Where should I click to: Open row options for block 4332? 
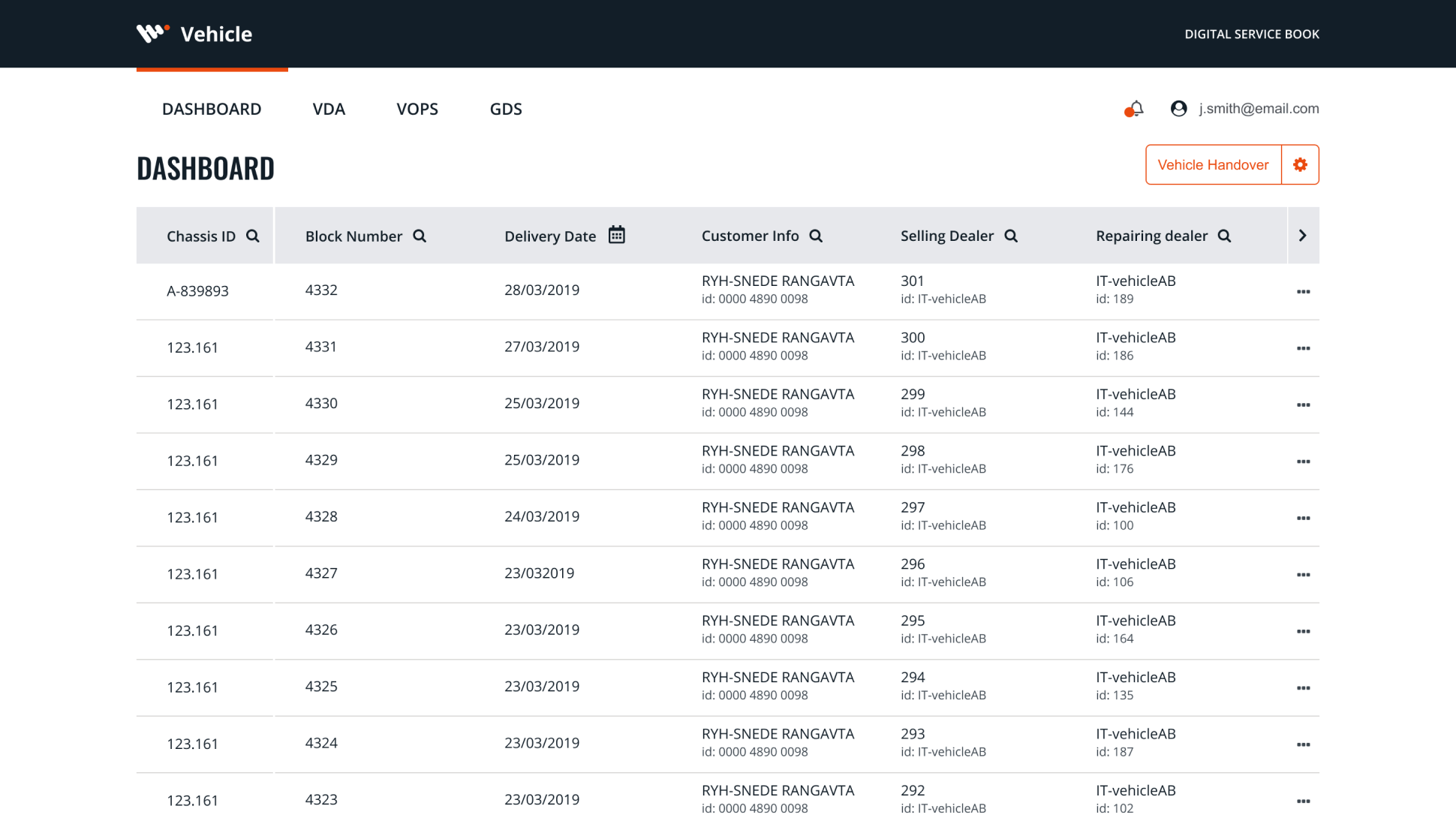(1303, 292)
